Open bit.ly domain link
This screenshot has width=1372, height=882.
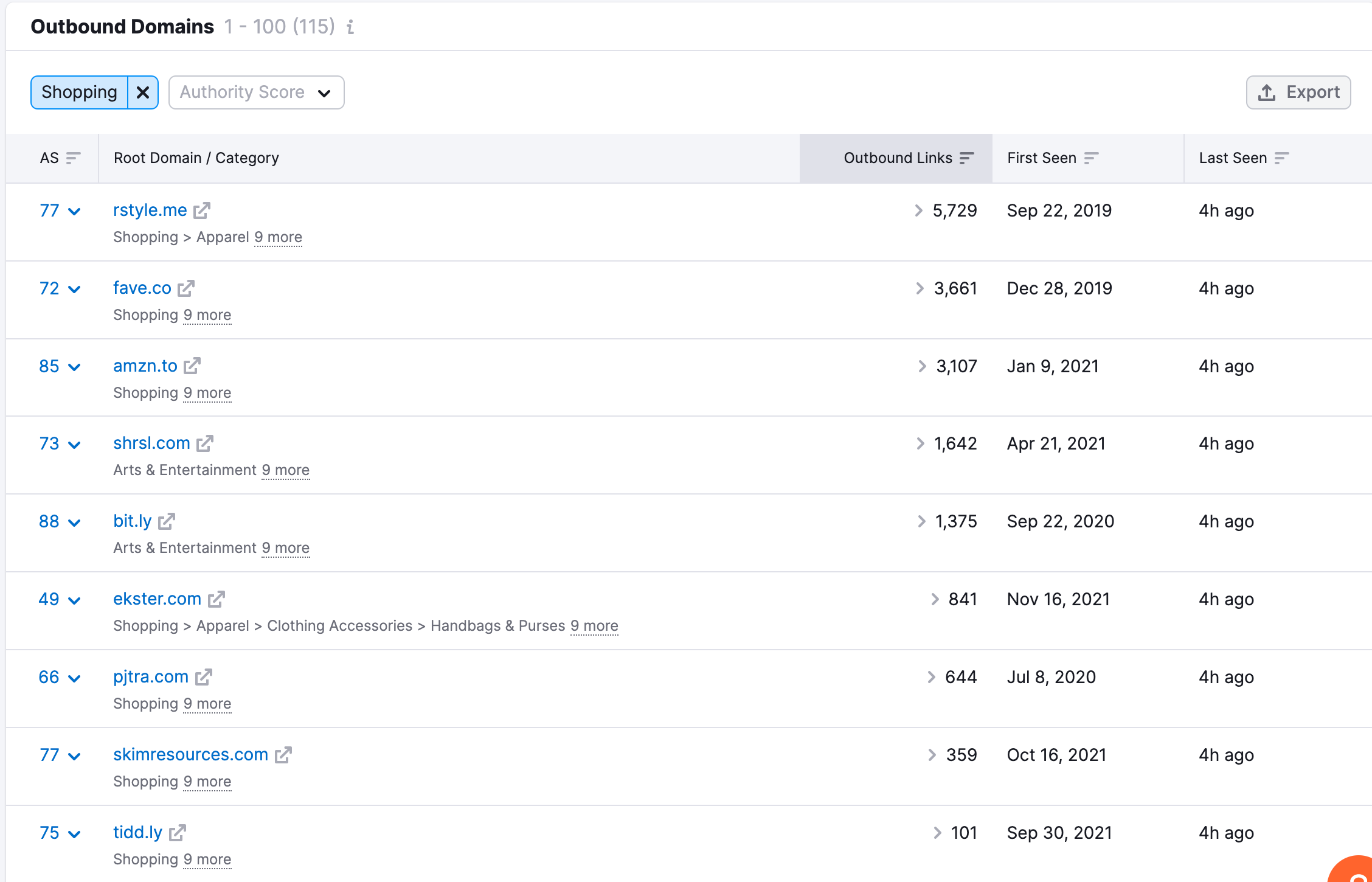[x=133, y=521]
